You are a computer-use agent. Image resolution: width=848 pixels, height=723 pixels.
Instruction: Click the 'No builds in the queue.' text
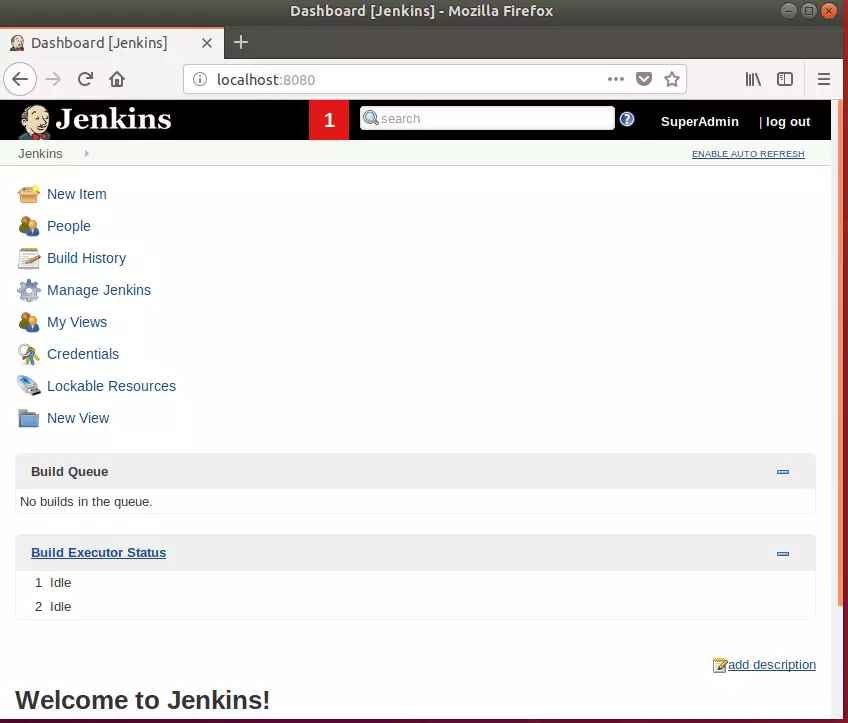click(x=86, y=502)
